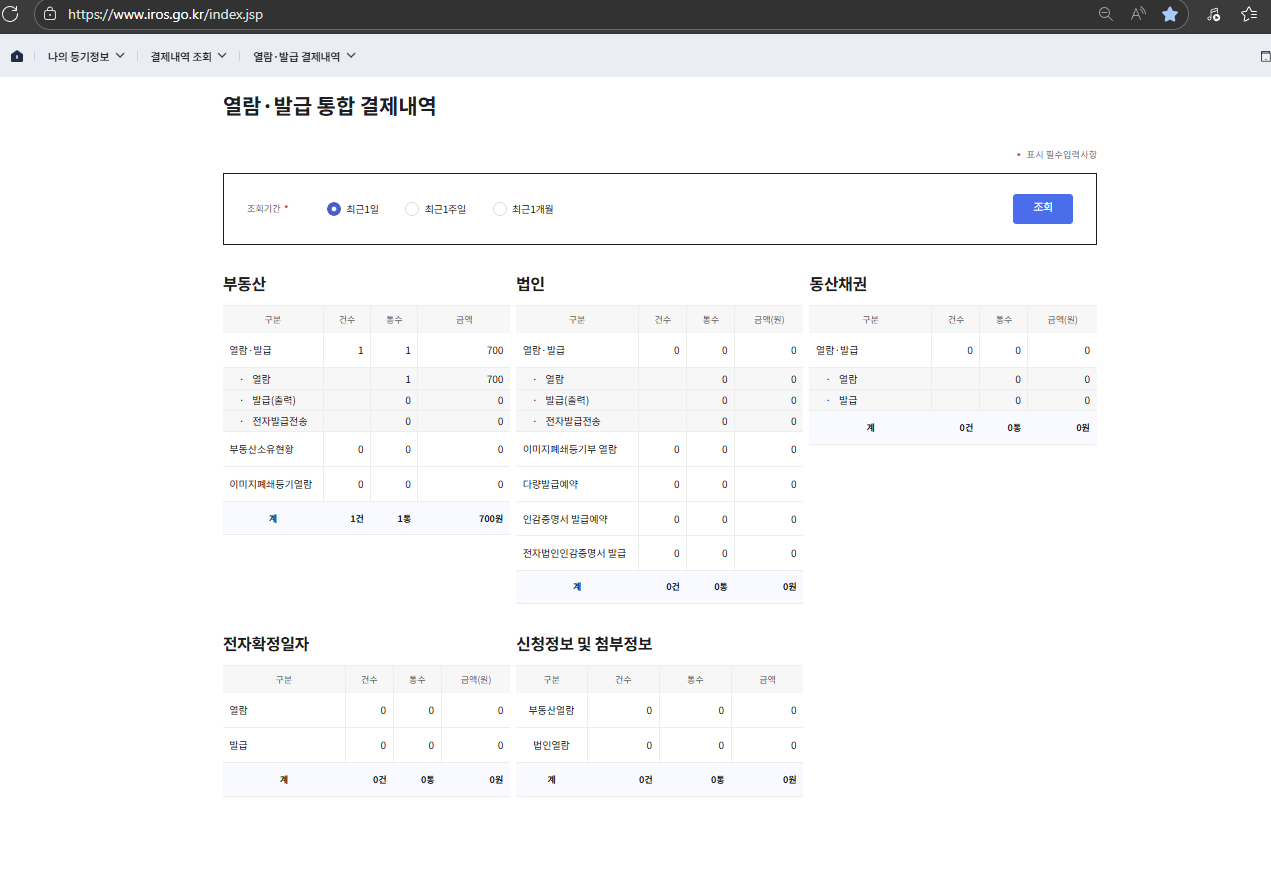
Task: Expand the 나의 등기정보 dropdown
Action: coord(86,57)
